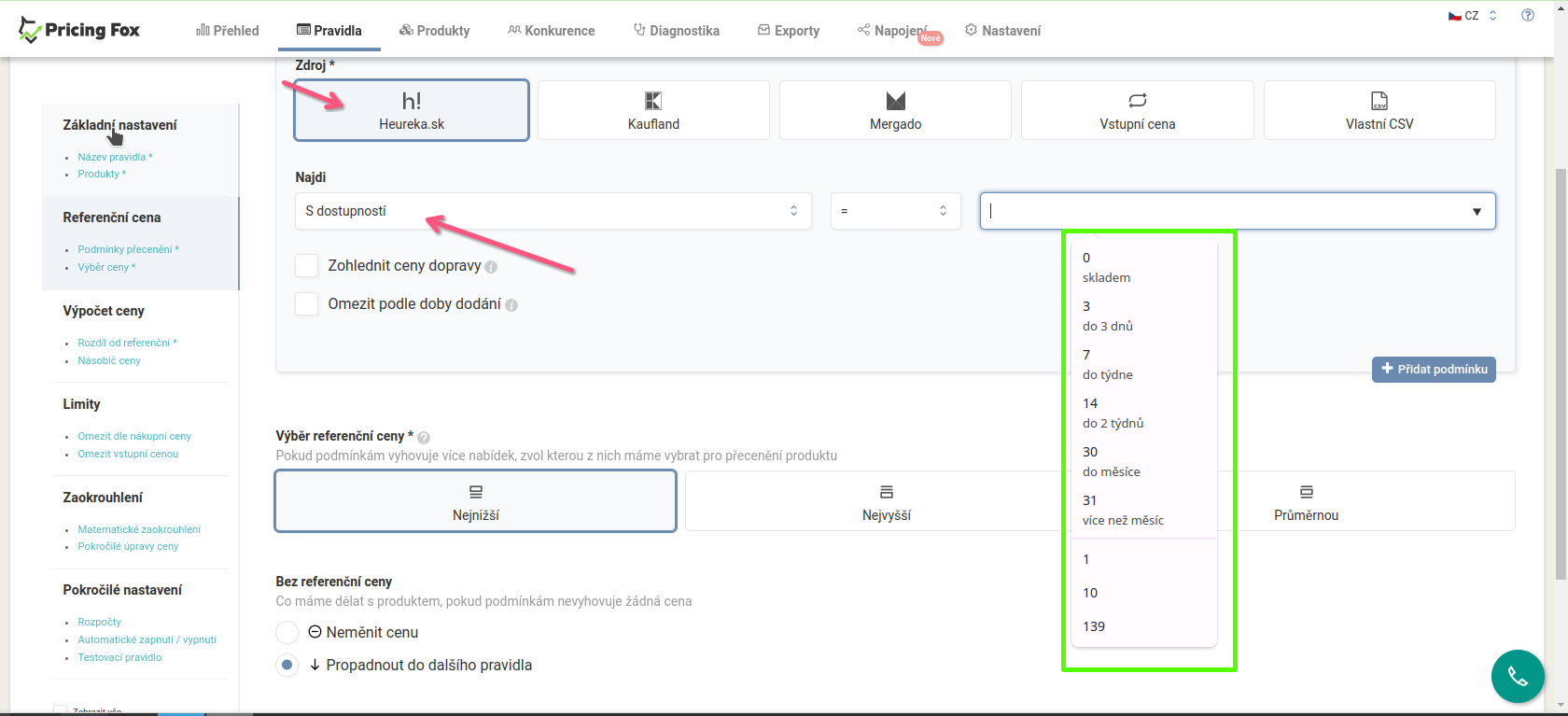The image size is (1568, 716).
Task: Go to Základní nastavení section
Action: coord(119,125)
